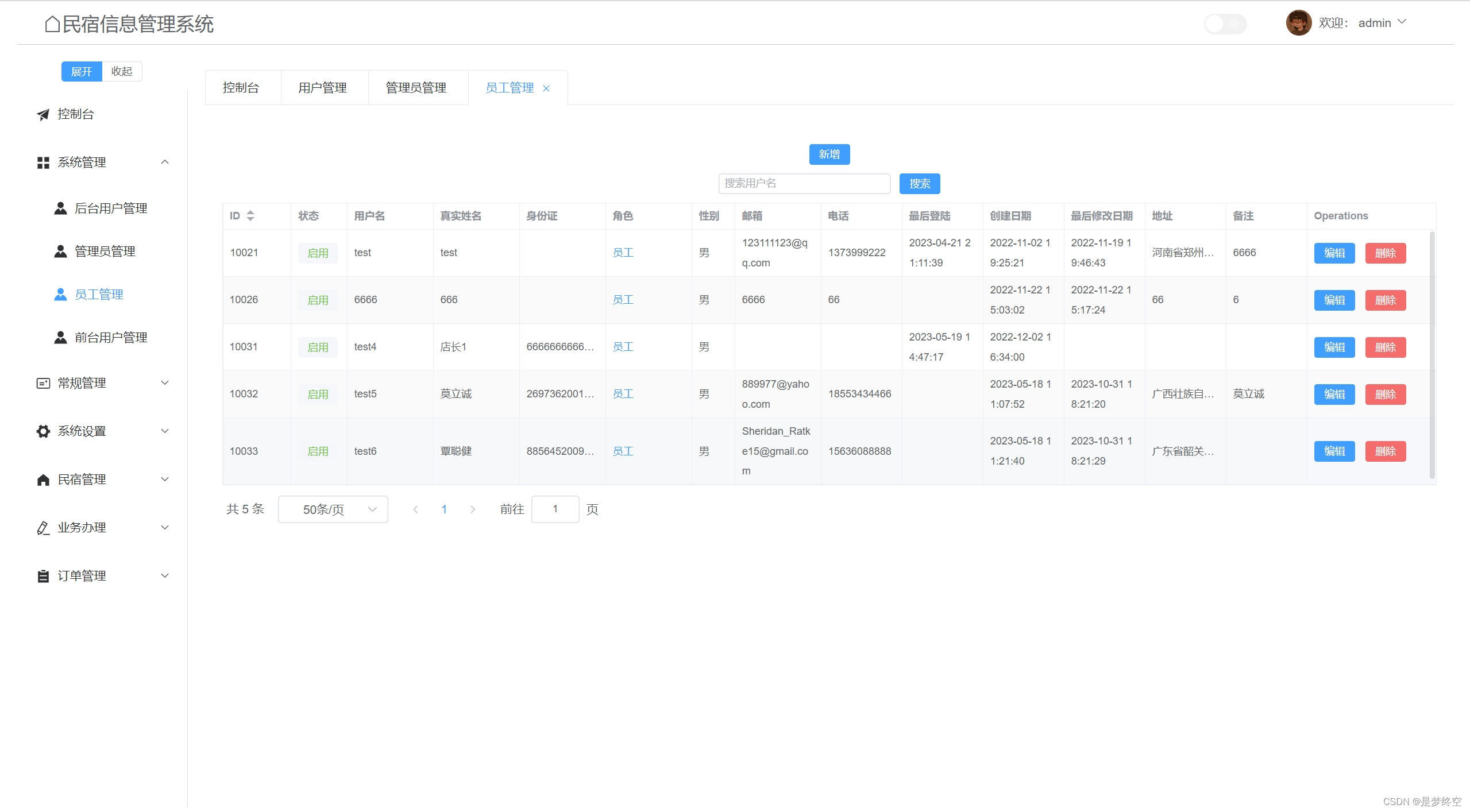Click the 员工 role link in row 10021
The width and height of the screenshot is (1470, 812).
pyautogui.click(x=623, y=253)
